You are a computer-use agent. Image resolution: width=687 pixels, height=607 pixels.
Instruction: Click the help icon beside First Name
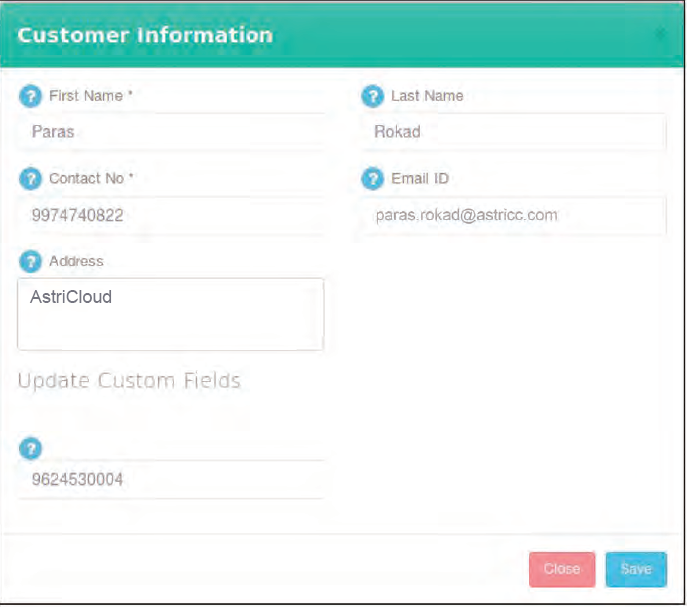pos(30,97)
